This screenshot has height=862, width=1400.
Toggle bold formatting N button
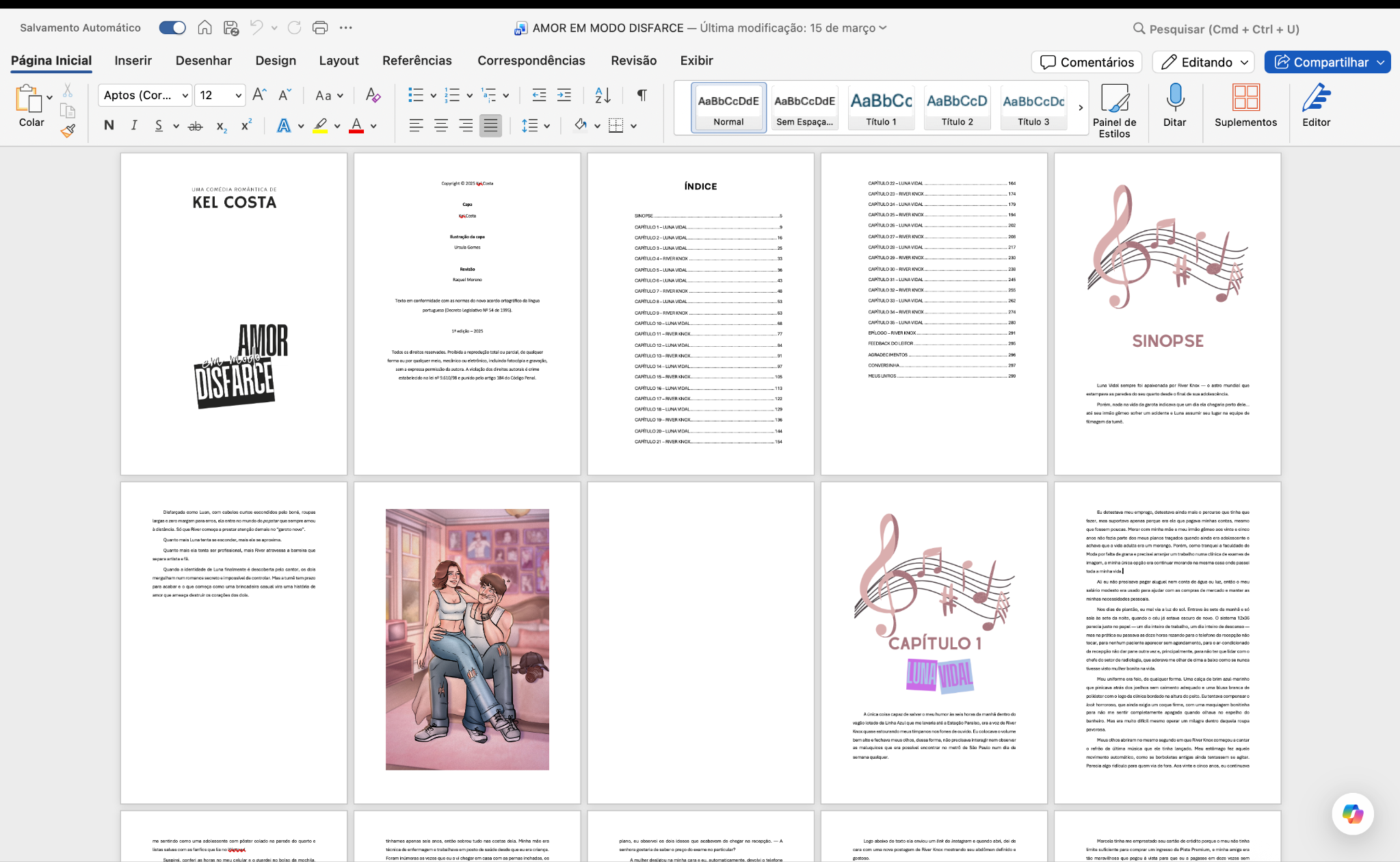pos(109,125)
